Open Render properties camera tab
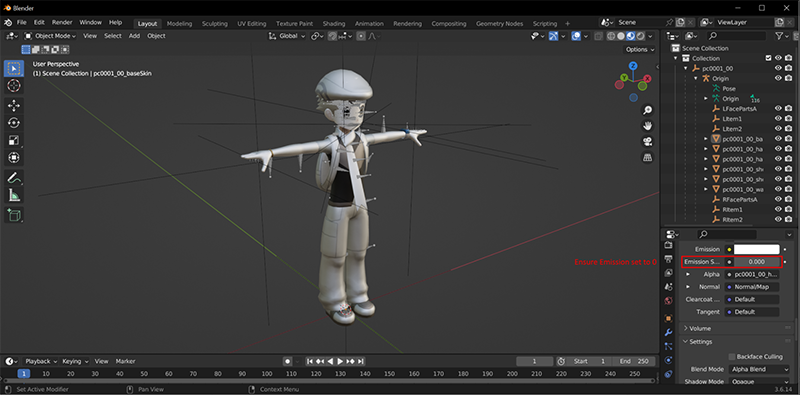800x395 pixels. tap(668, 245)
